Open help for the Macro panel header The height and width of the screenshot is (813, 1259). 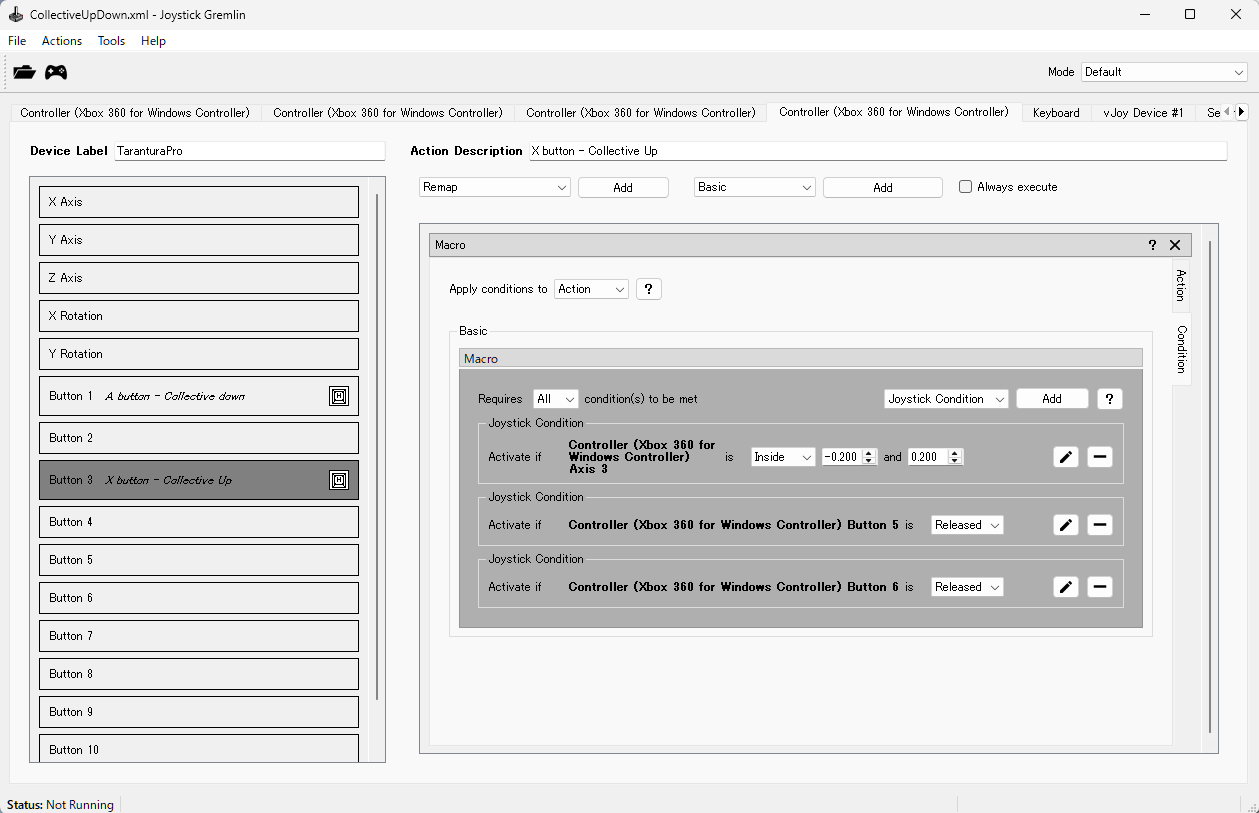[1152, 245]
